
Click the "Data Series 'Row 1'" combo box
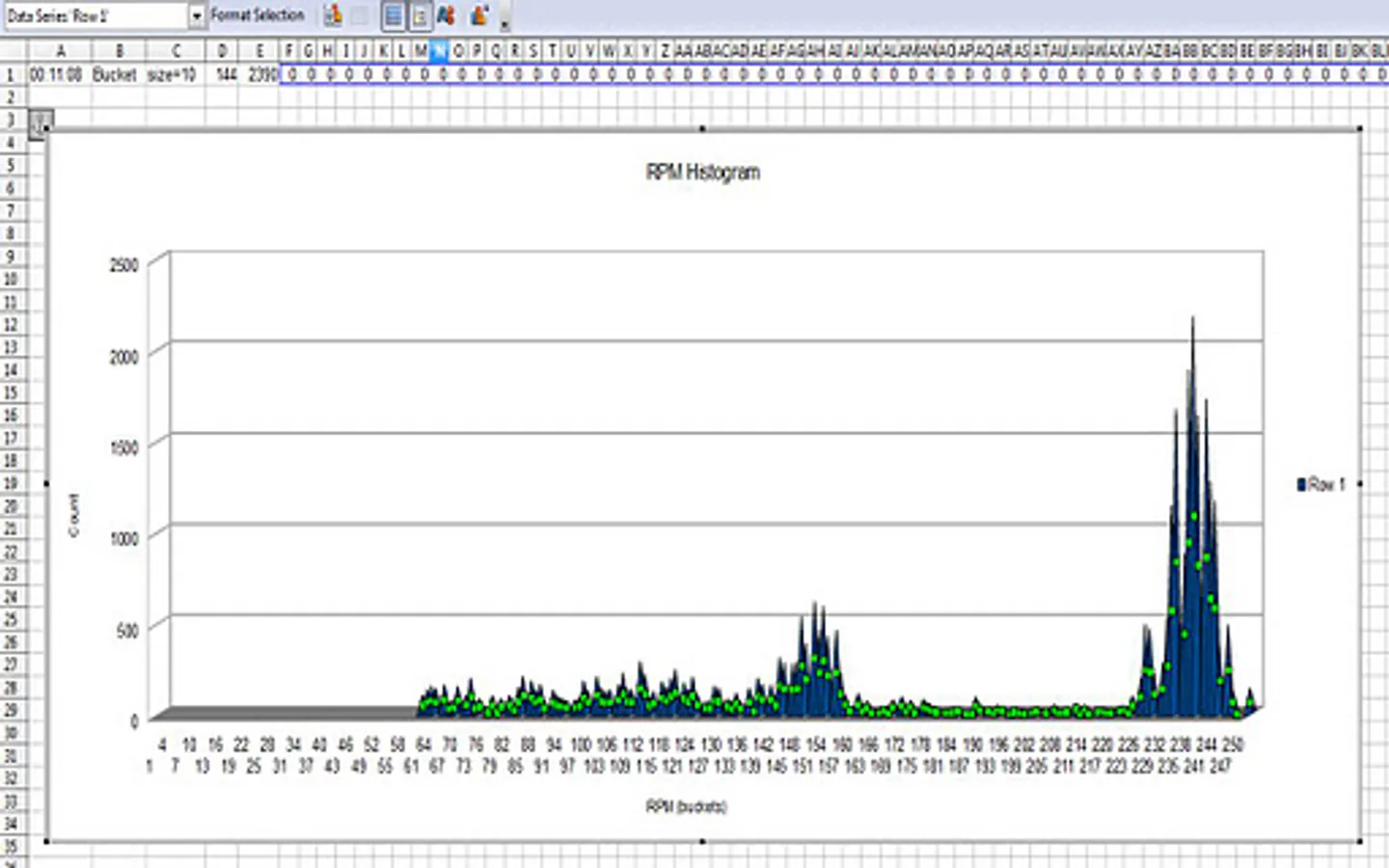(95, 15)
